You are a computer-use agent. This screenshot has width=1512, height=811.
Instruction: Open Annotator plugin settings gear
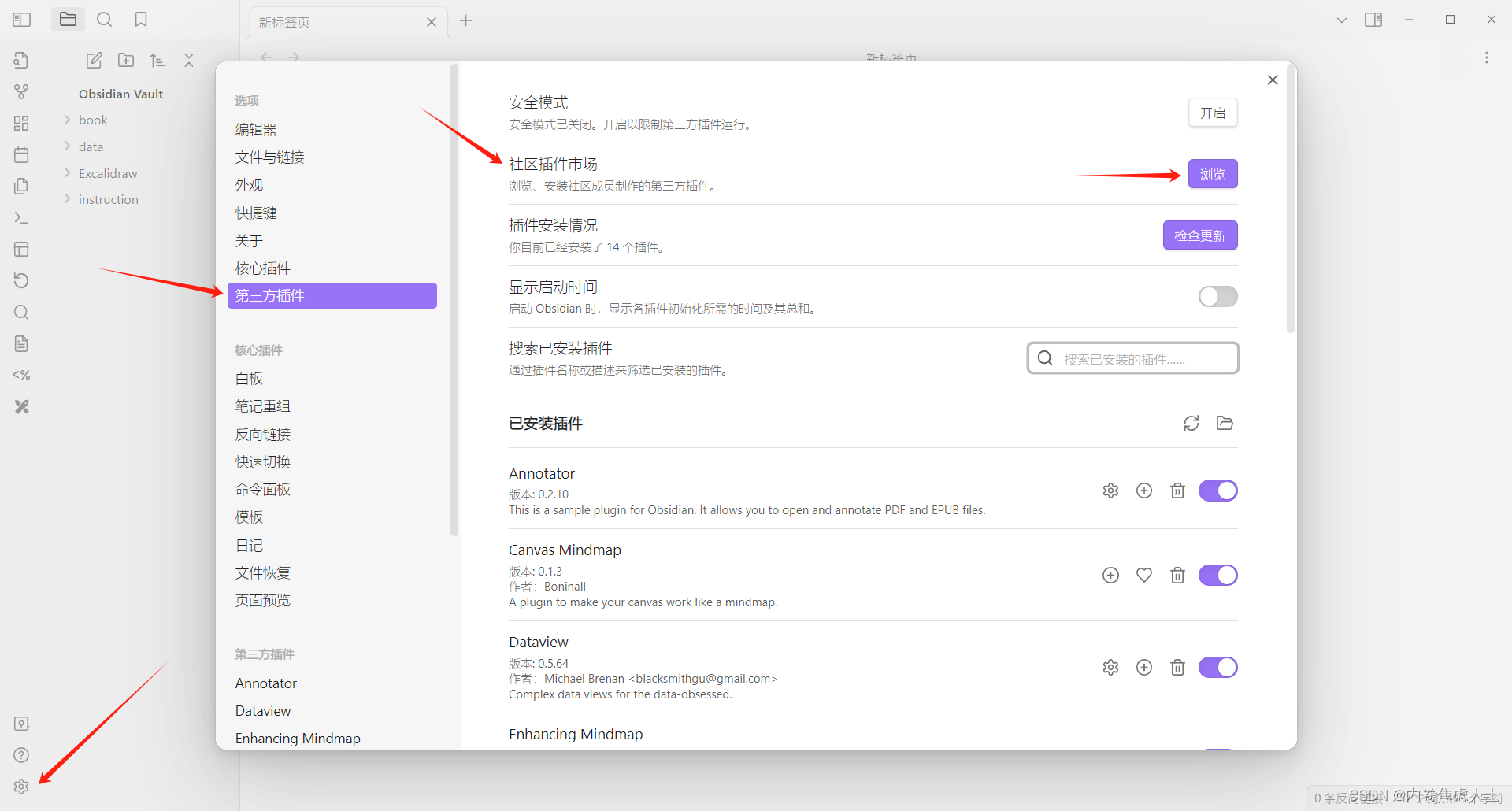click(x=1110, y=490)
